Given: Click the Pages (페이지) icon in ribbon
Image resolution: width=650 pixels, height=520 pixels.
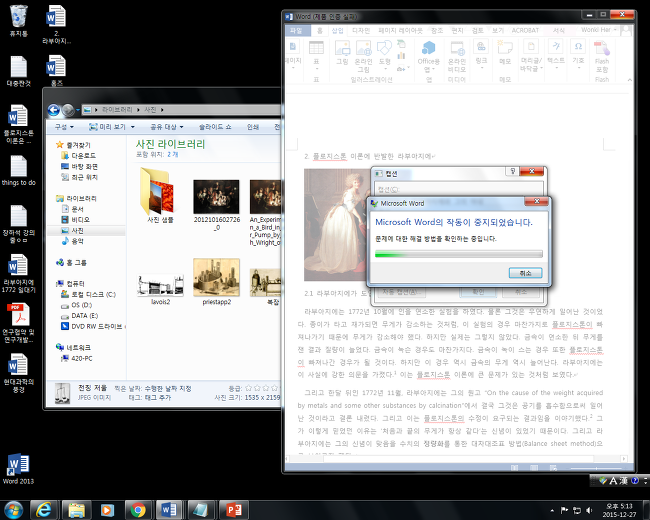Looking at the screenshot, I should tap(293, 47).
